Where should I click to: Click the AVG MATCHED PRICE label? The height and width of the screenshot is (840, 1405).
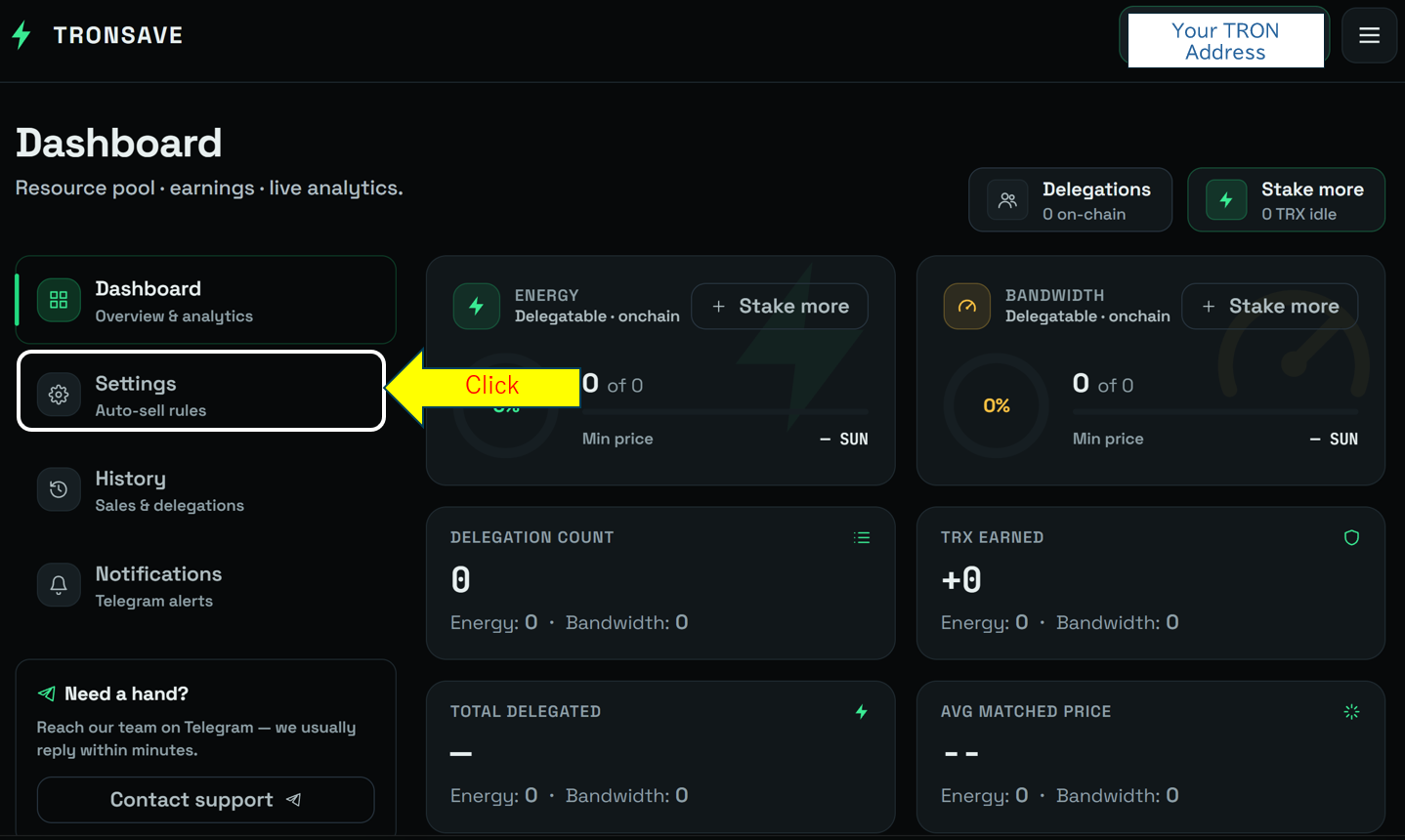(1026, 712)
